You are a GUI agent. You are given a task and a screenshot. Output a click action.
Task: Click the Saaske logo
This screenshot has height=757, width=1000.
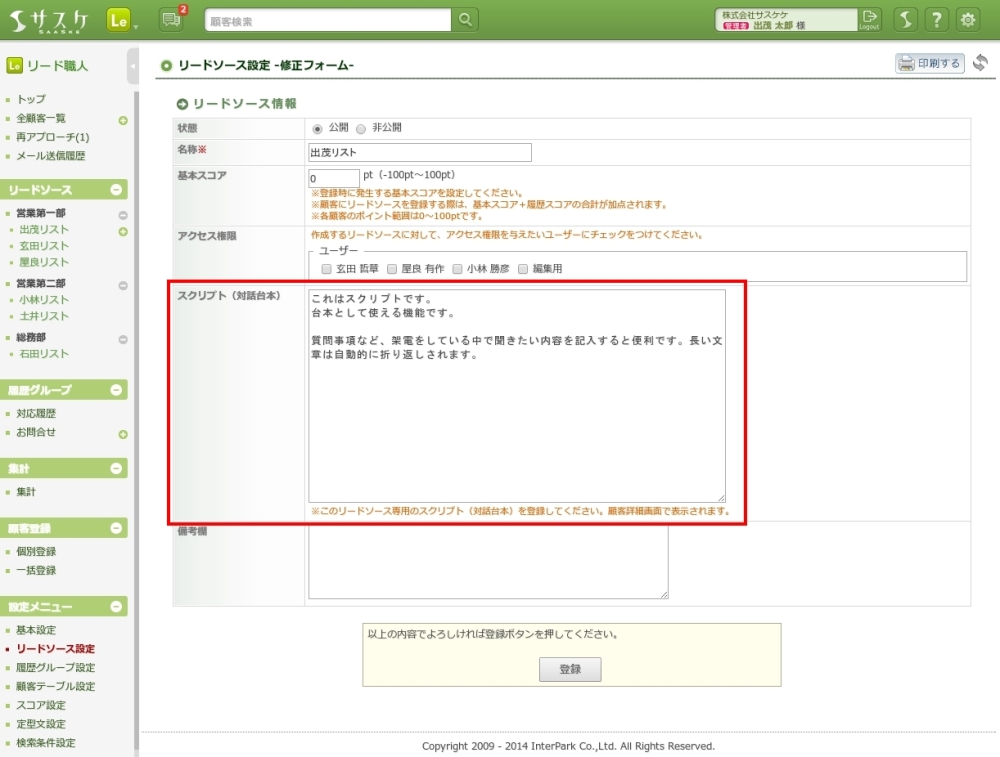pyautogui.click(x=49, y=20)
